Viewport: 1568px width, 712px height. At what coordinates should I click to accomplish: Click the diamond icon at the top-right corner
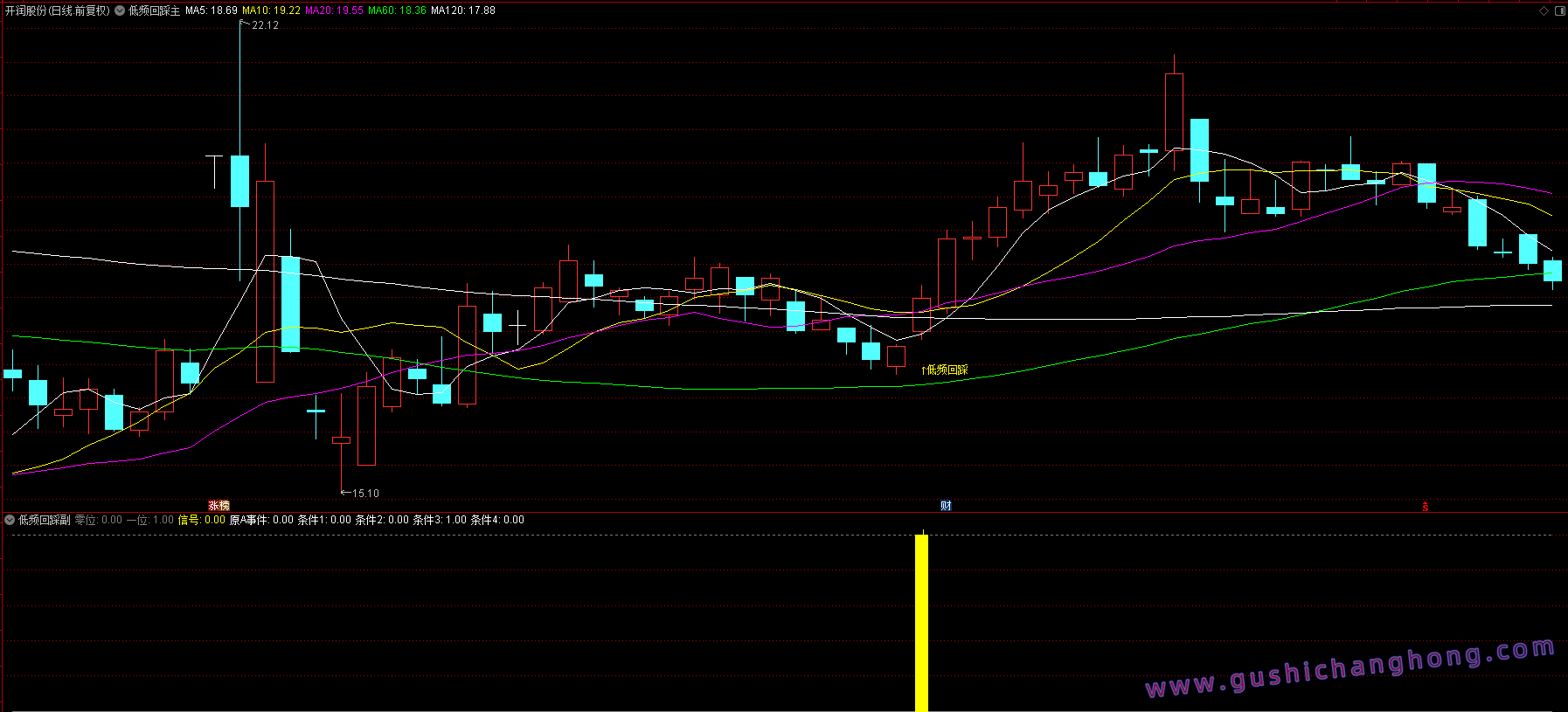click(x=1544, y=10)
